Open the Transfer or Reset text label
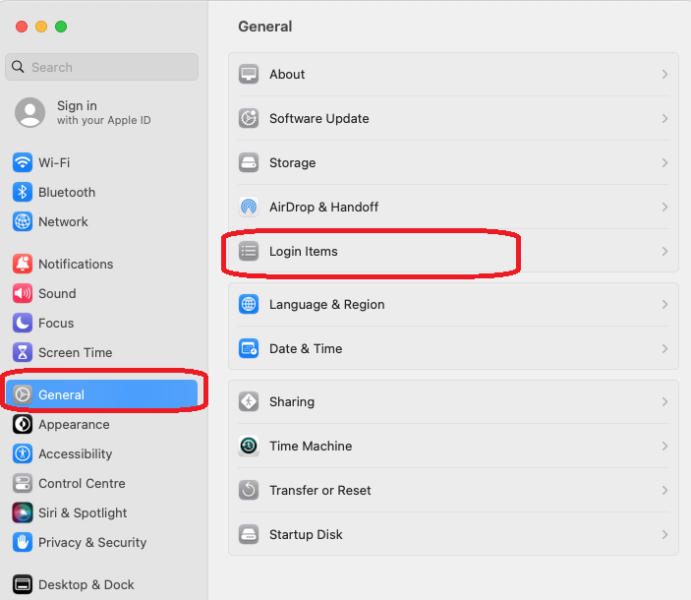Viewport: 691px width, 600px height. [320, 490]
